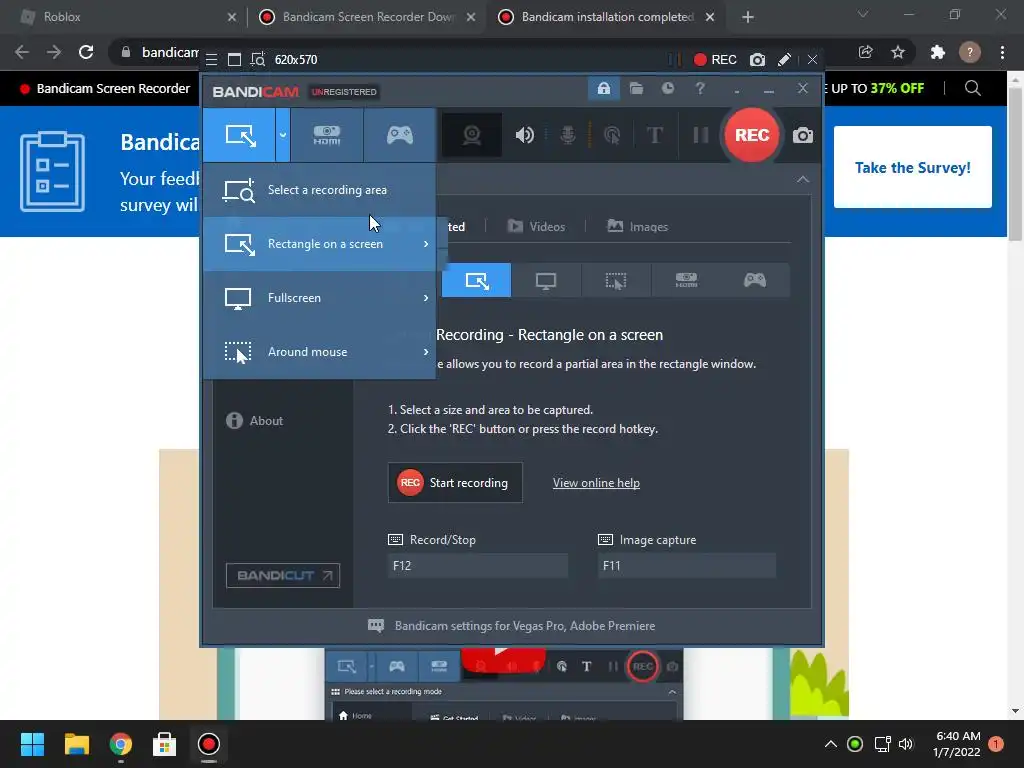This screenshot has height=768, width=1024.
Task: Select the fullscreen monitor mode tile
Action: click(x=545, y=281)
